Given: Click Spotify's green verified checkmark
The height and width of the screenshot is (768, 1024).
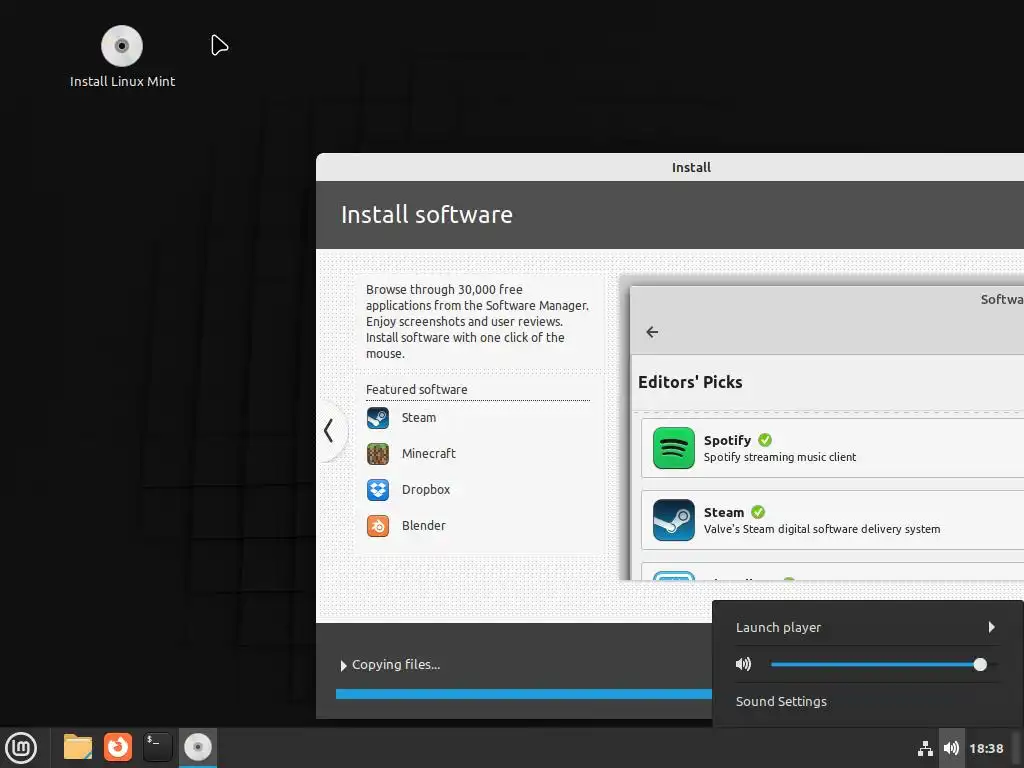Looking at the screenshot, I should click(x=765, y=440).
